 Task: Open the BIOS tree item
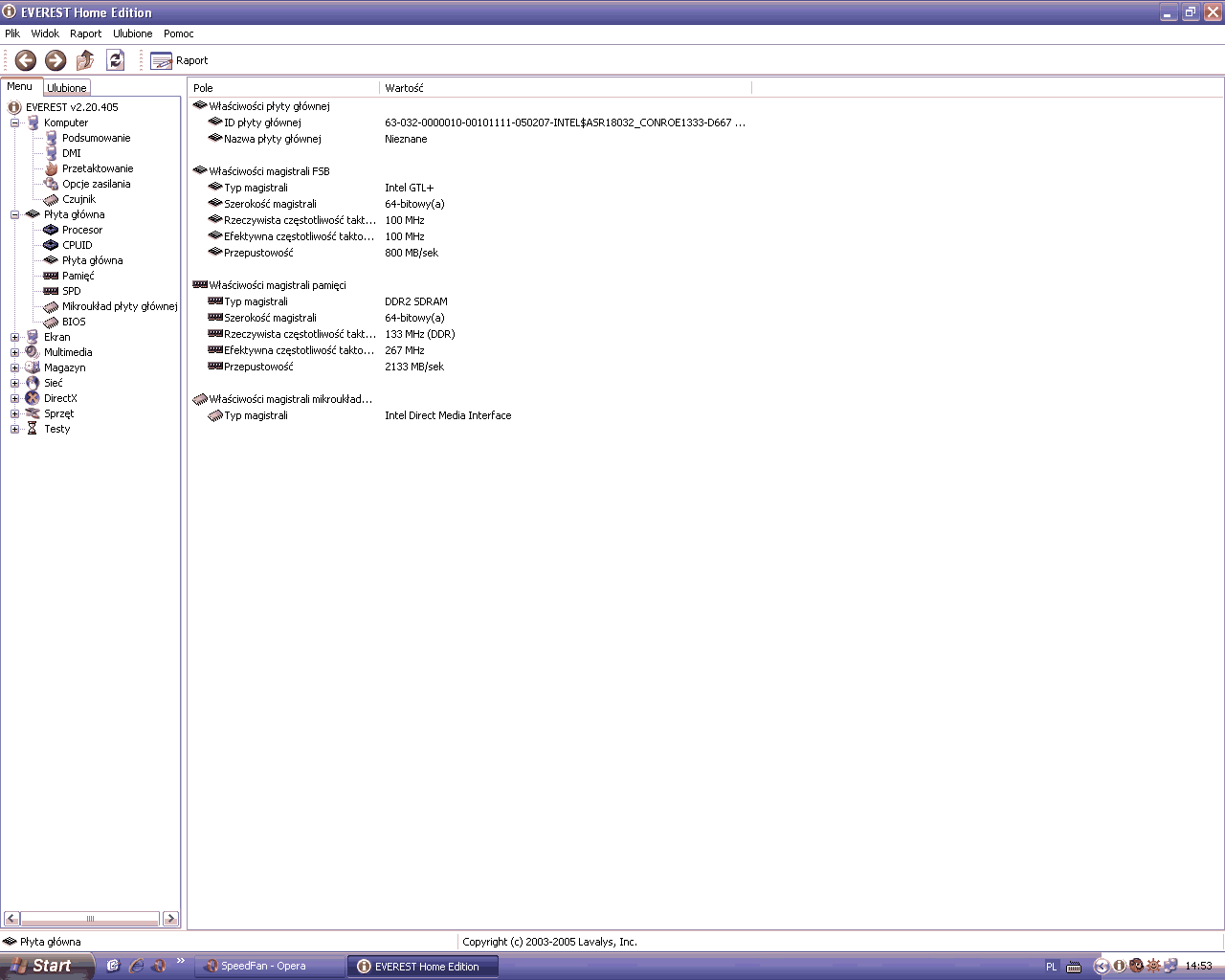point(74,322)
